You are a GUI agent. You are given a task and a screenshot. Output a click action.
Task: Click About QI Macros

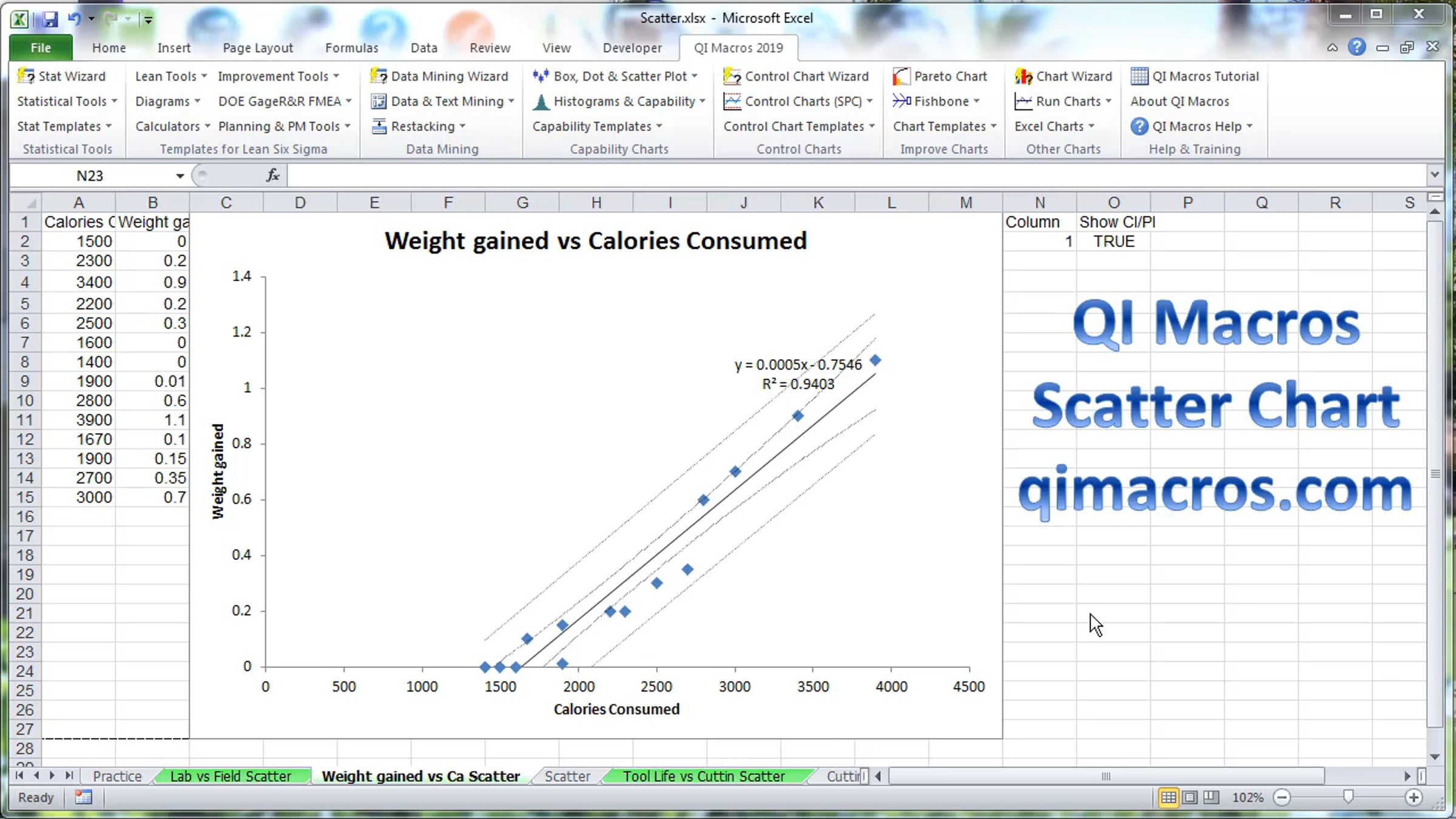click(1180, 101)
